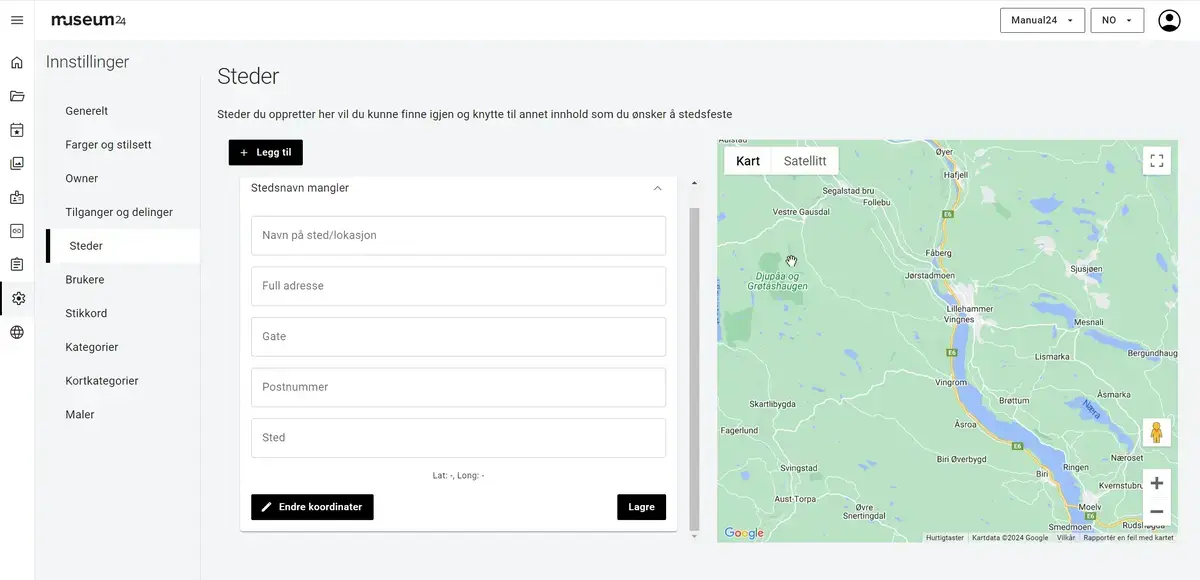Zoom out on the map

(x=1157, y=512)
